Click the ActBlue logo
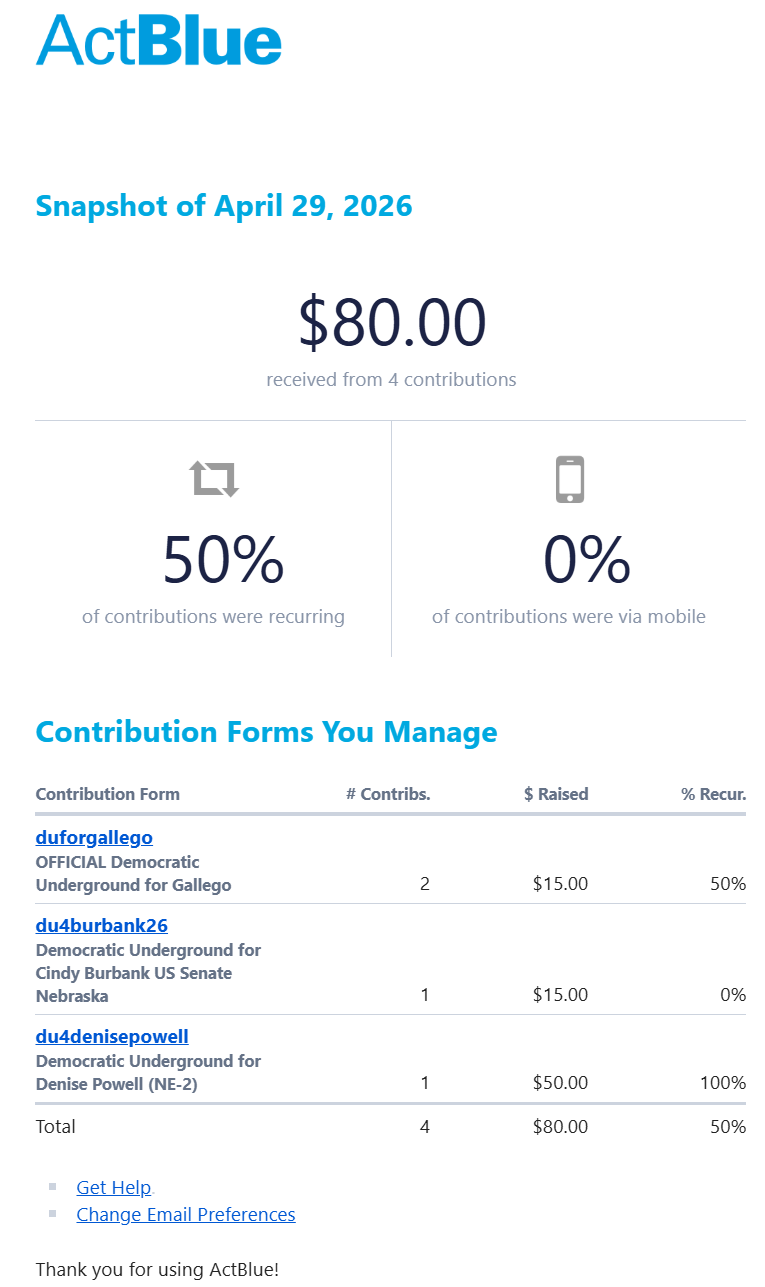Image resolution: width=765 pixels, height=1287 pixels. [x=159, y=41]
